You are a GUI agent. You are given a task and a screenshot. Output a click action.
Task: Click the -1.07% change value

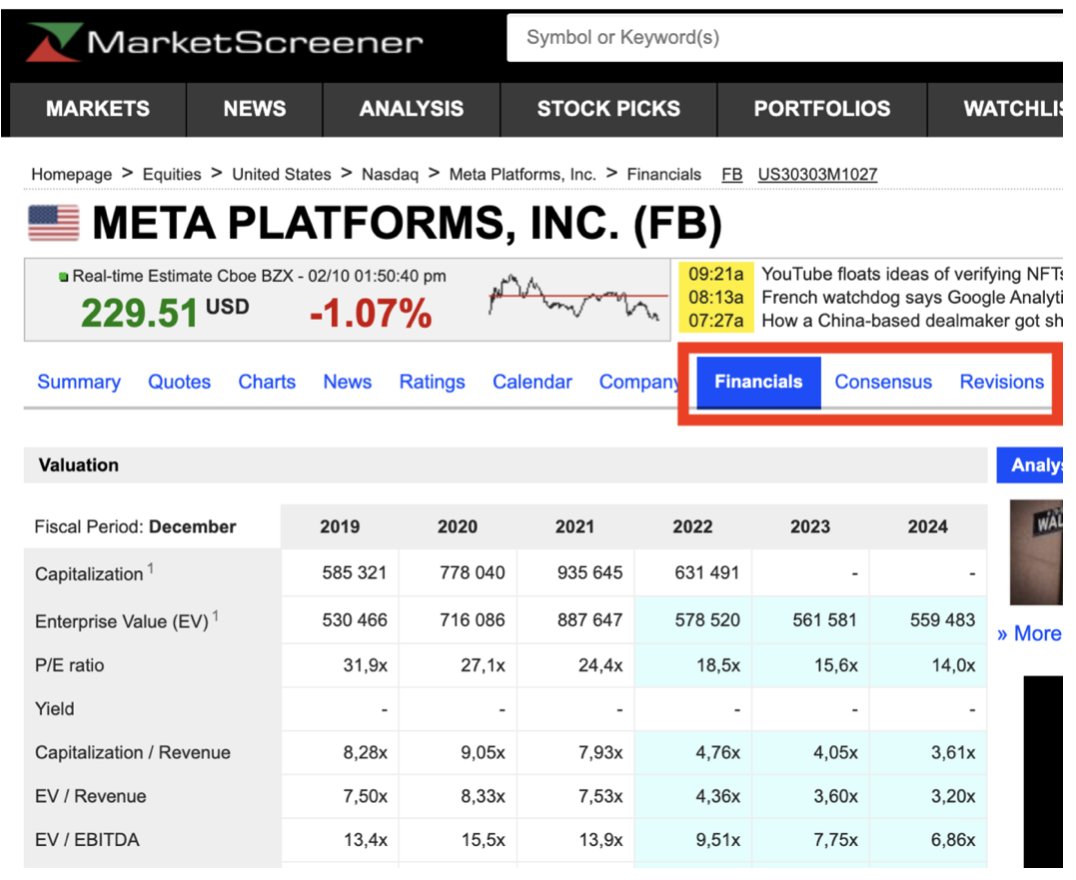click(x=371, y=313)
